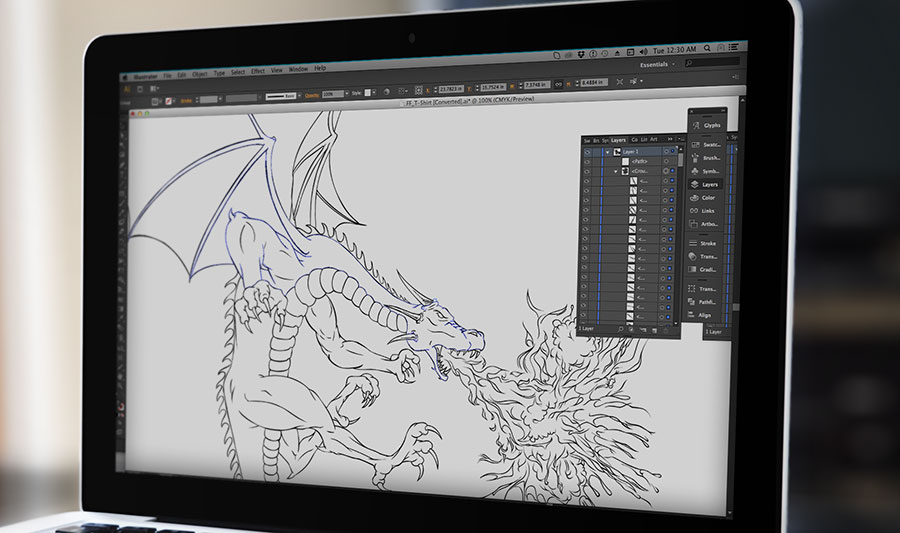The image size is (900, 533).
Task: Click the fill color swatch in control bar
Action: coord(155,101)
